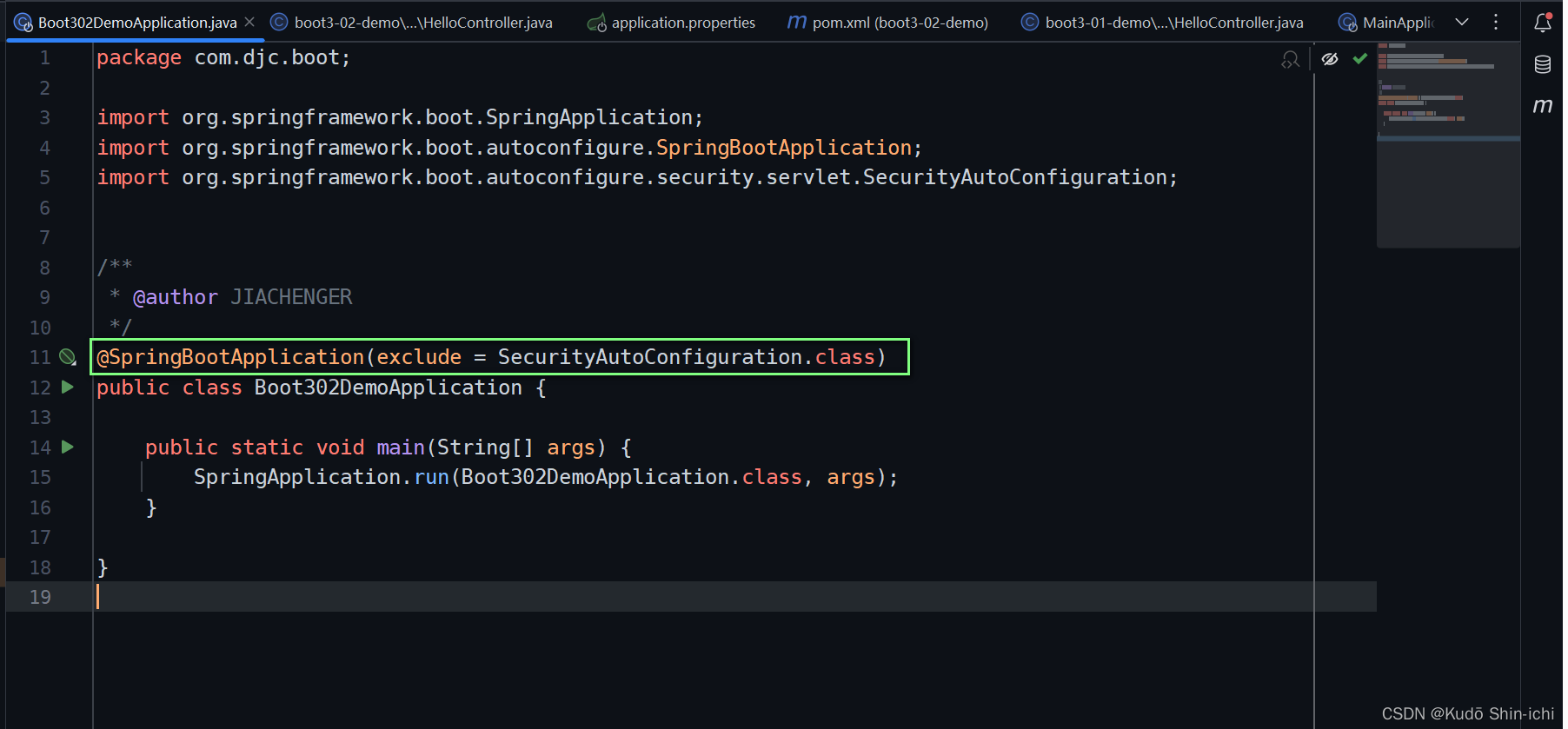Image resolution: width=1568 pixels, height=729 pixels.
Task: Place cursor on empty line 19
Action: [734, 597]
